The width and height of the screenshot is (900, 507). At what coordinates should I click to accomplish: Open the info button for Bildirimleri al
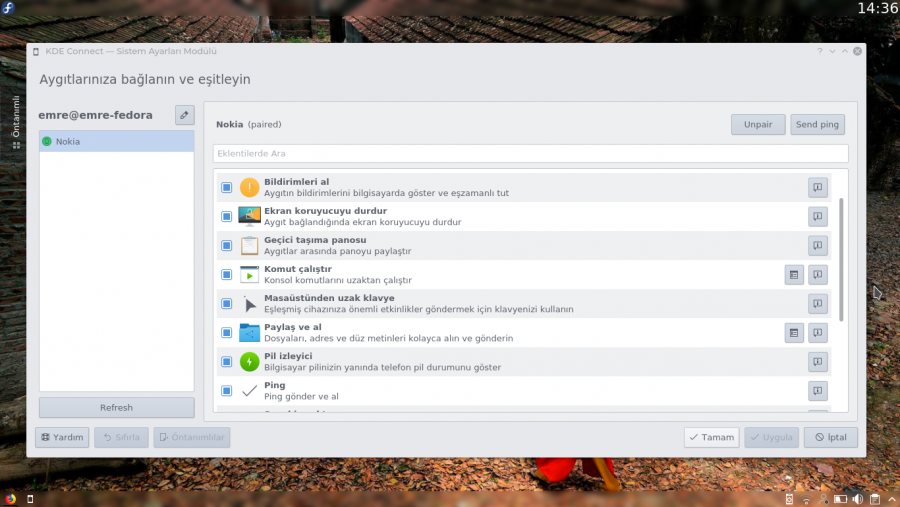pyautogui.click(x=817, y=187)
